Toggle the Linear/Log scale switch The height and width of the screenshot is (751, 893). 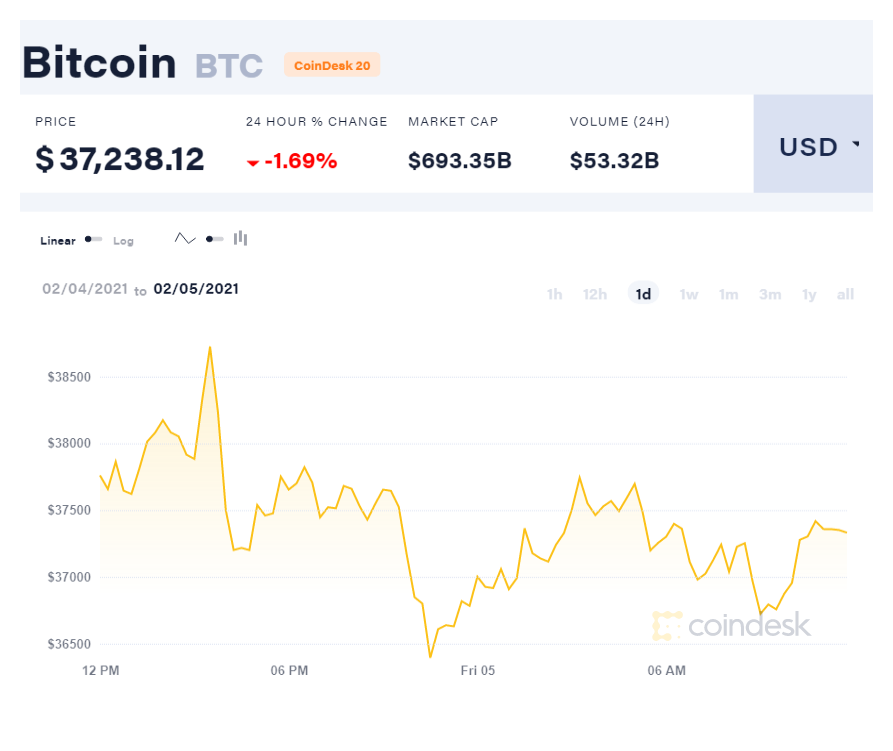[94, 240]
